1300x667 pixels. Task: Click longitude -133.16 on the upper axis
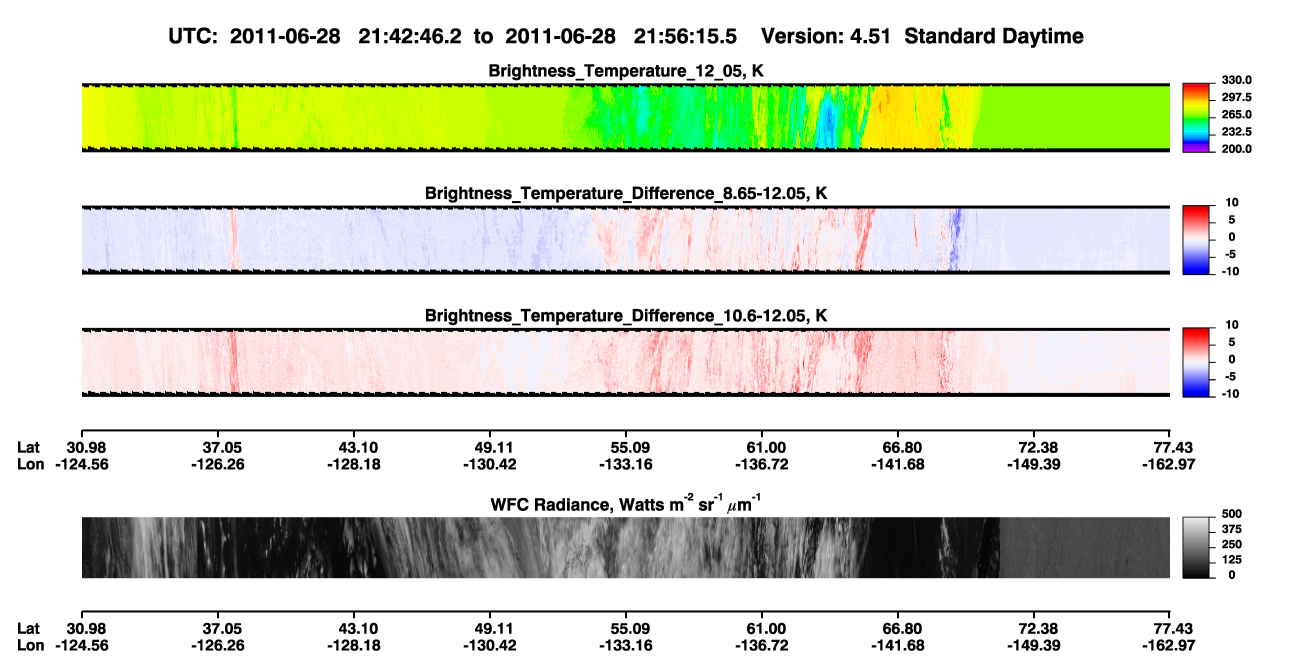[625, 464]
